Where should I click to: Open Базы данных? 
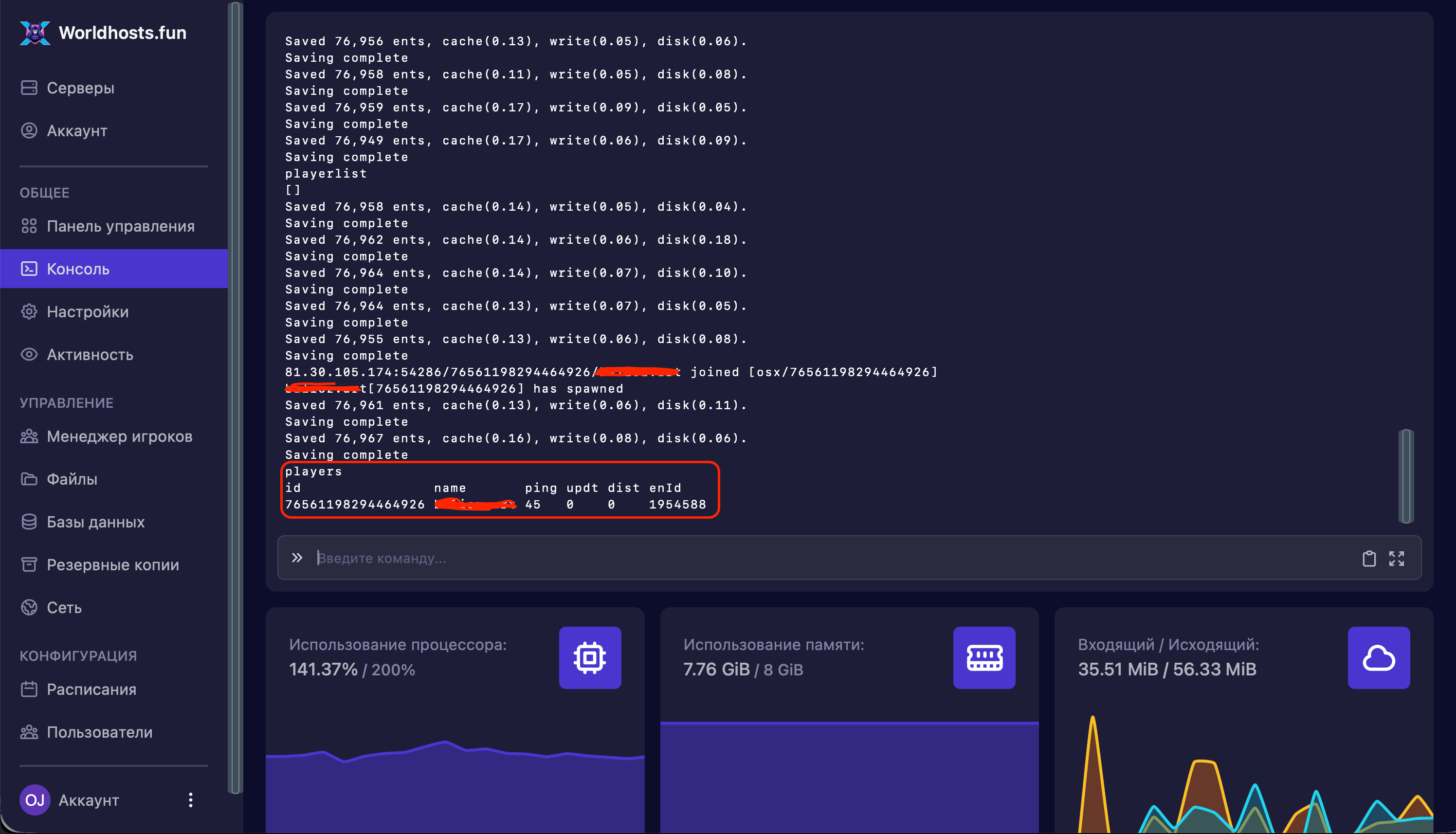[114, 522]
